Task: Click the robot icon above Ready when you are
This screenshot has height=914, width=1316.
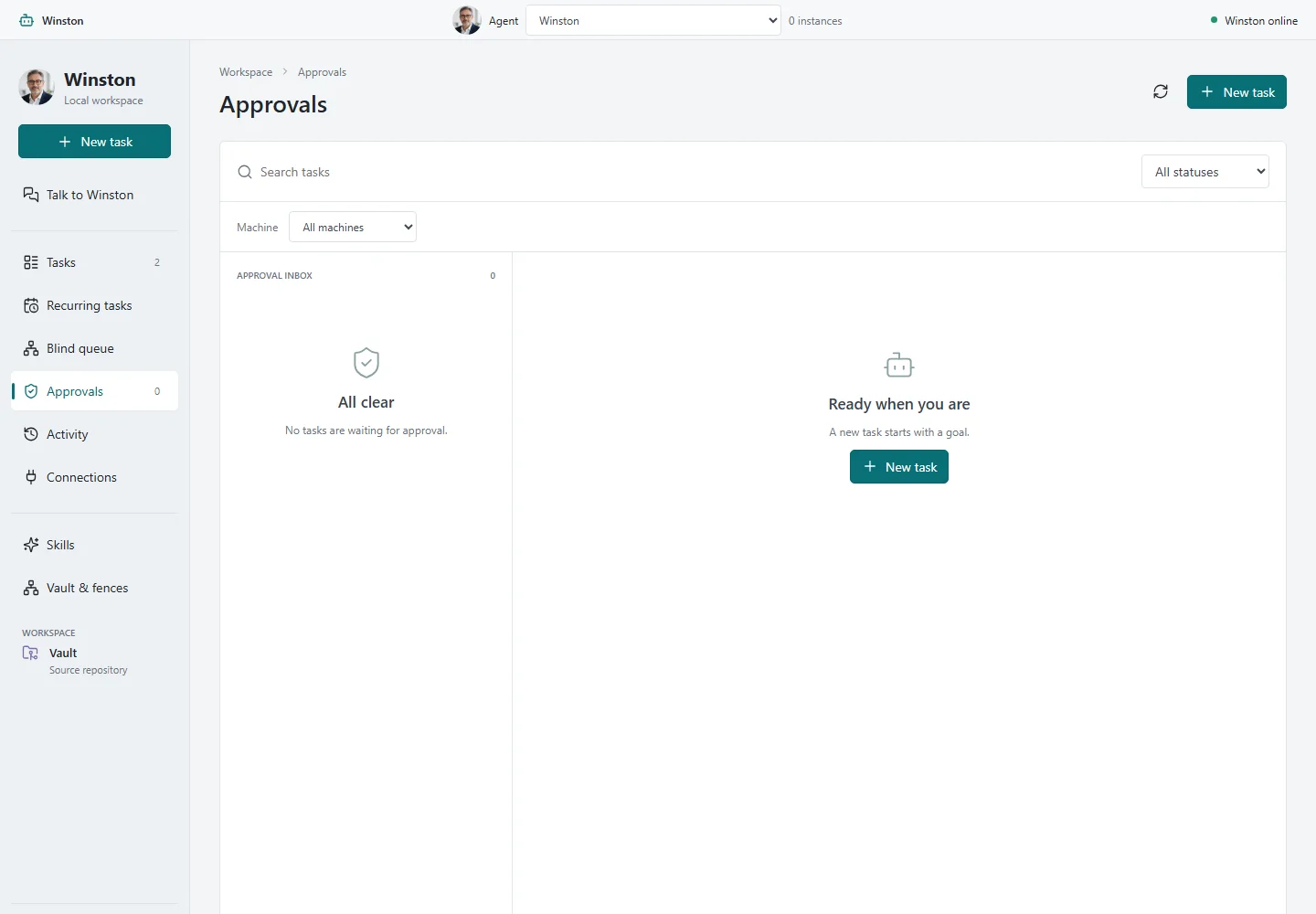Action: pos(899,365)
